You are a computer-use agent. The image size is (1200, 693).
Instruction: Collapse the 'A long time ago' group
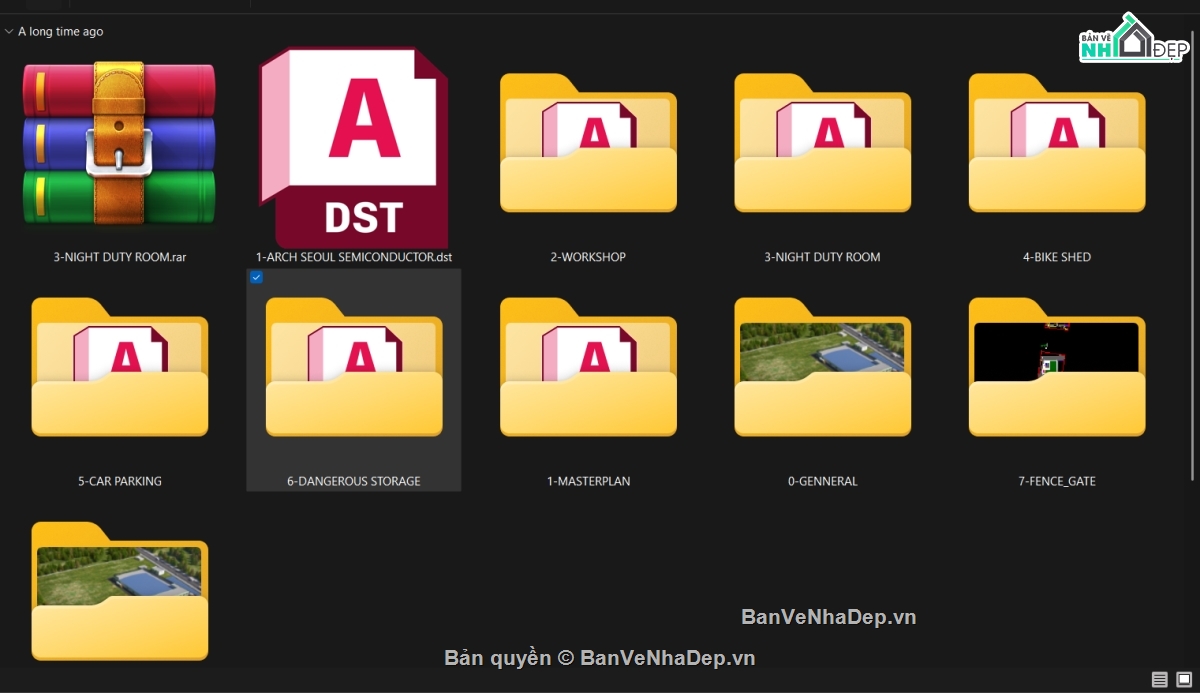click(x=9, y=32)
